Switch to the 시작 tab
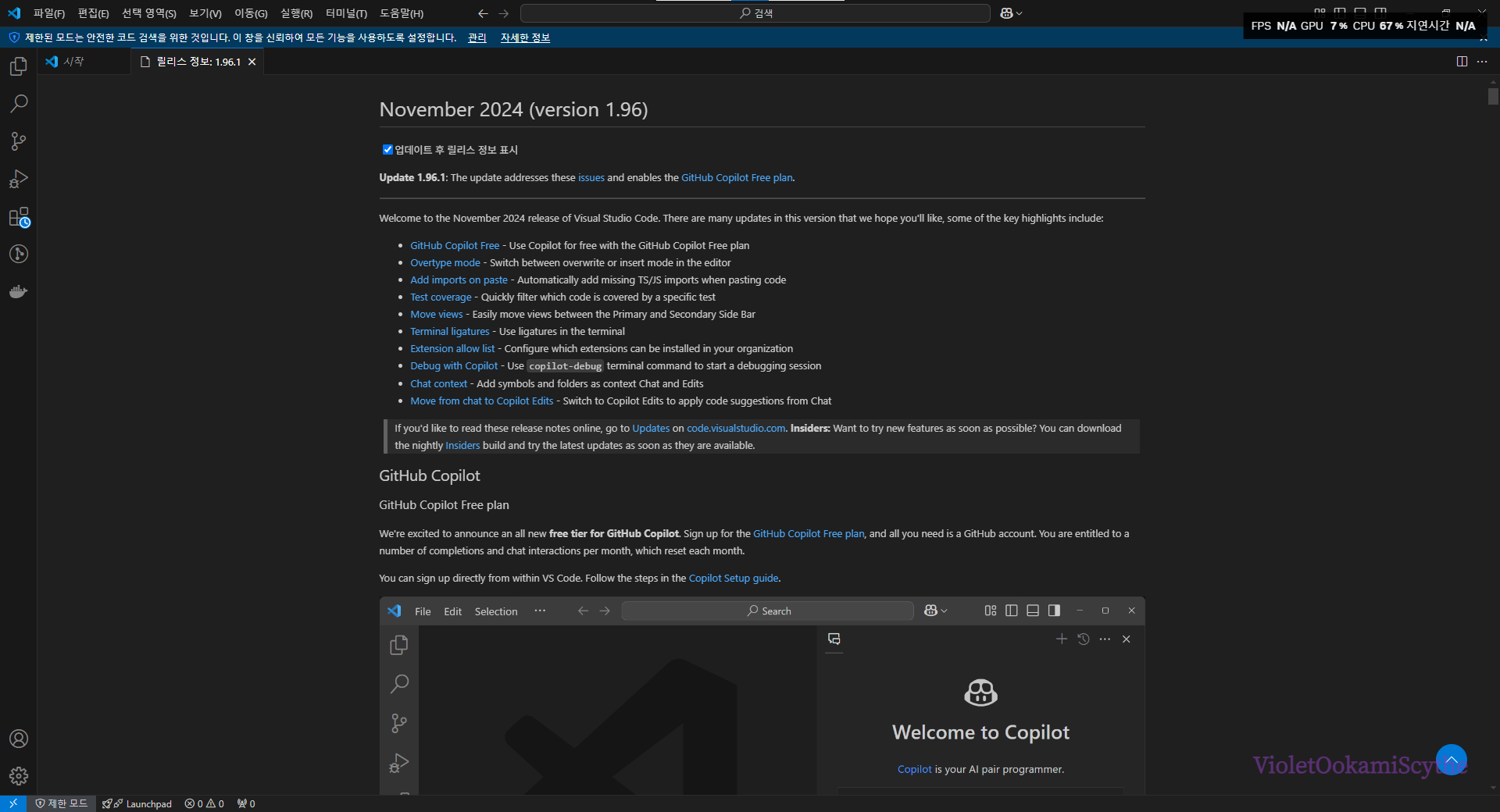Image resolution: width=1500 pixels, height=812 pixels. tap(84, 62)
